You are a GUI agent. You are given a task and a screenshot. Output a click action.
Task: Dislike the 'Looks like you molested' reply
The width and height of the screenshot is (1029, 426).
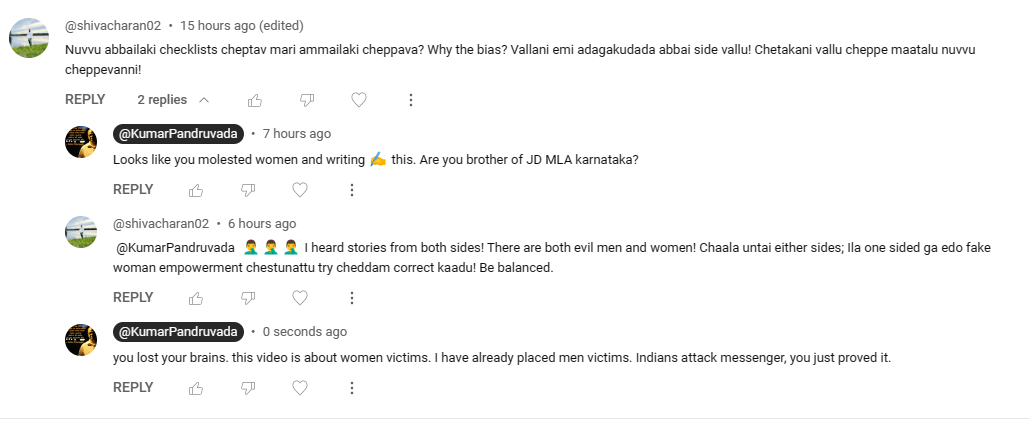[x=248, y=190]
